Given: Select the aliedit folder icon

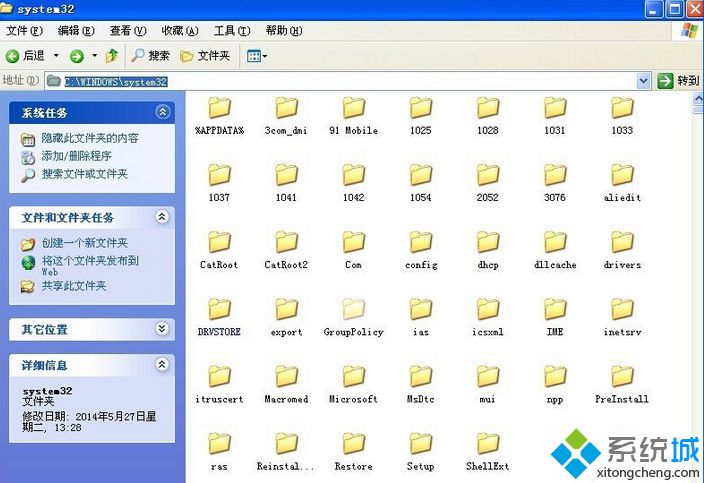Looking at the screenshot, I should coord(622,175).
